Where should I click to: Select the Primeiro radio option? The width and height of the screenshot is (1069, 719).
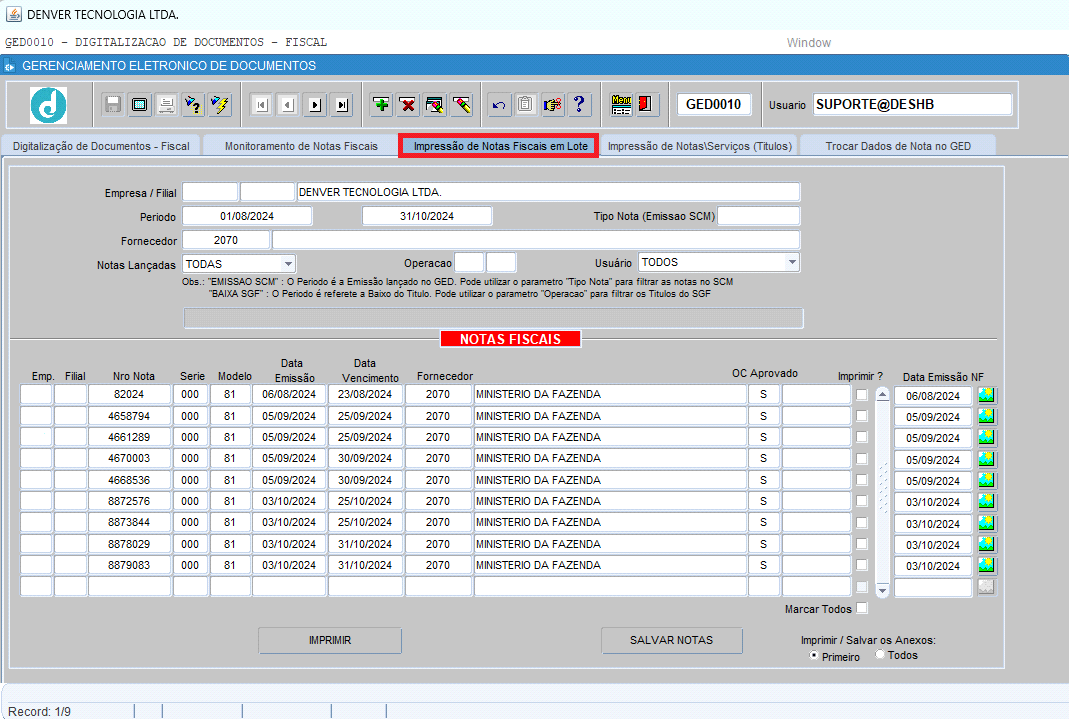[x=814, y=656]
